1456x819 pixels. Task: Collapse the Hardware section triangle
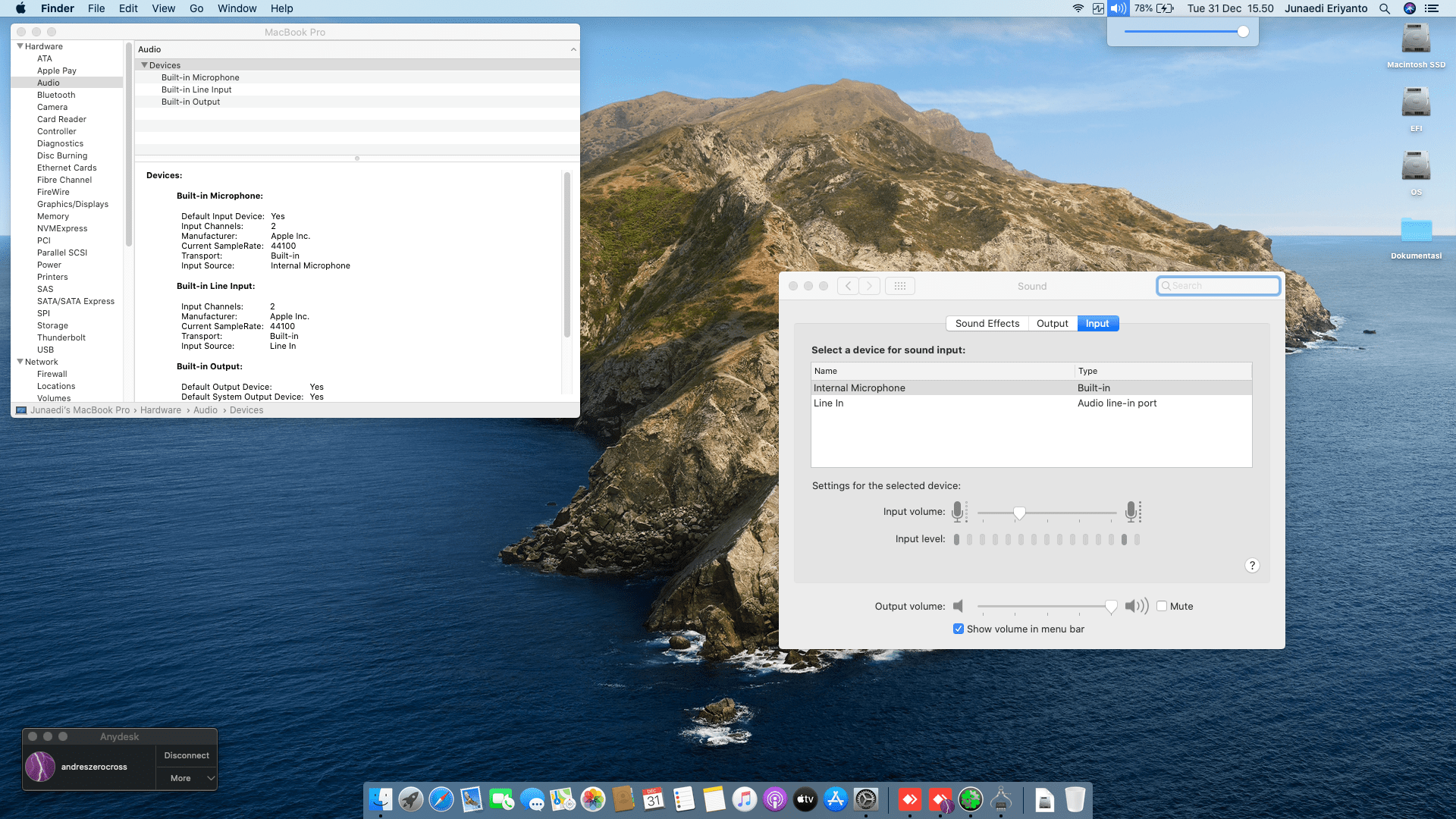coord(20,46)
